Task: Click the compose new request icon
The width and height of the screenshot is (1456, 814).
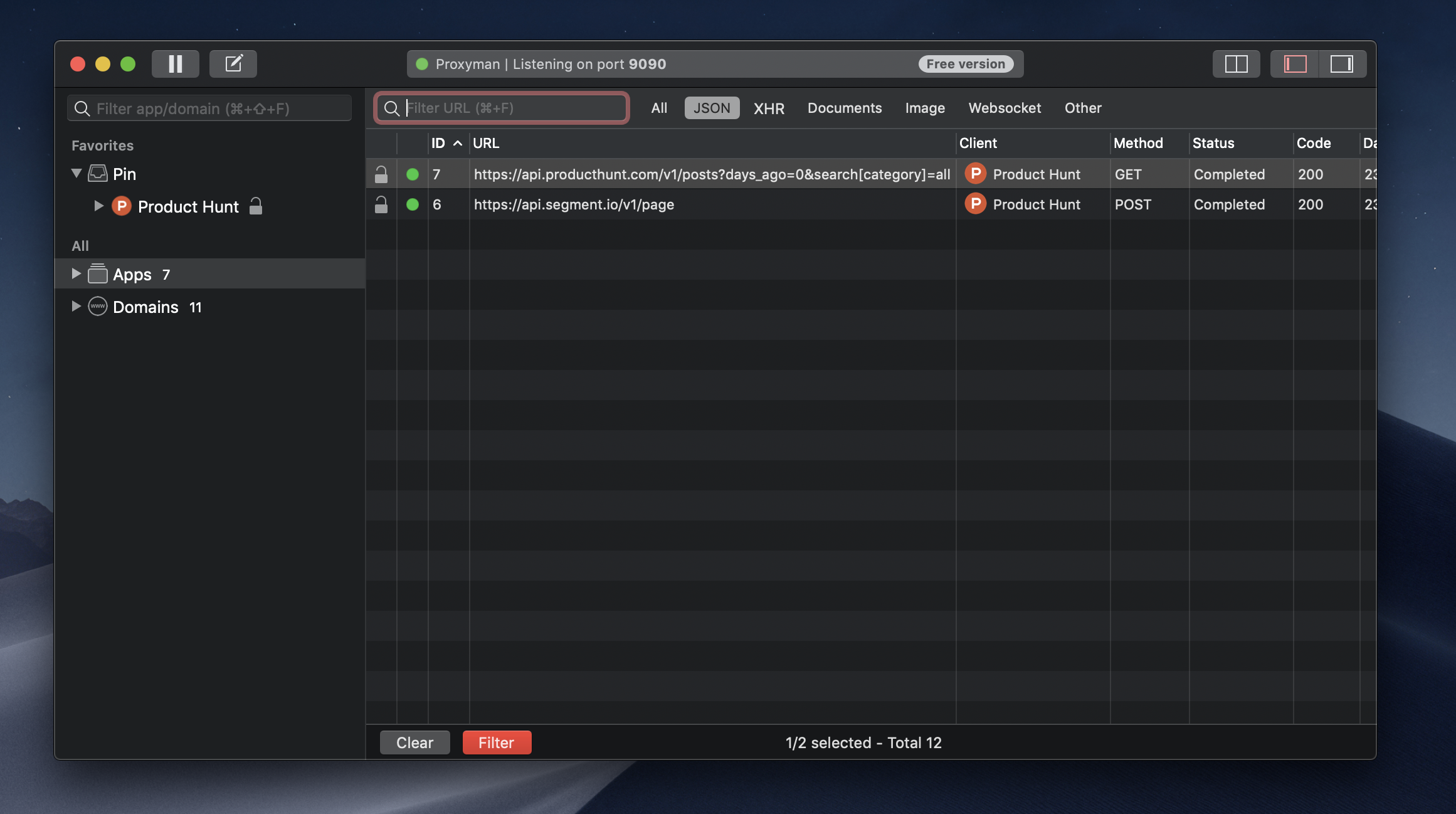Action: 233,64
